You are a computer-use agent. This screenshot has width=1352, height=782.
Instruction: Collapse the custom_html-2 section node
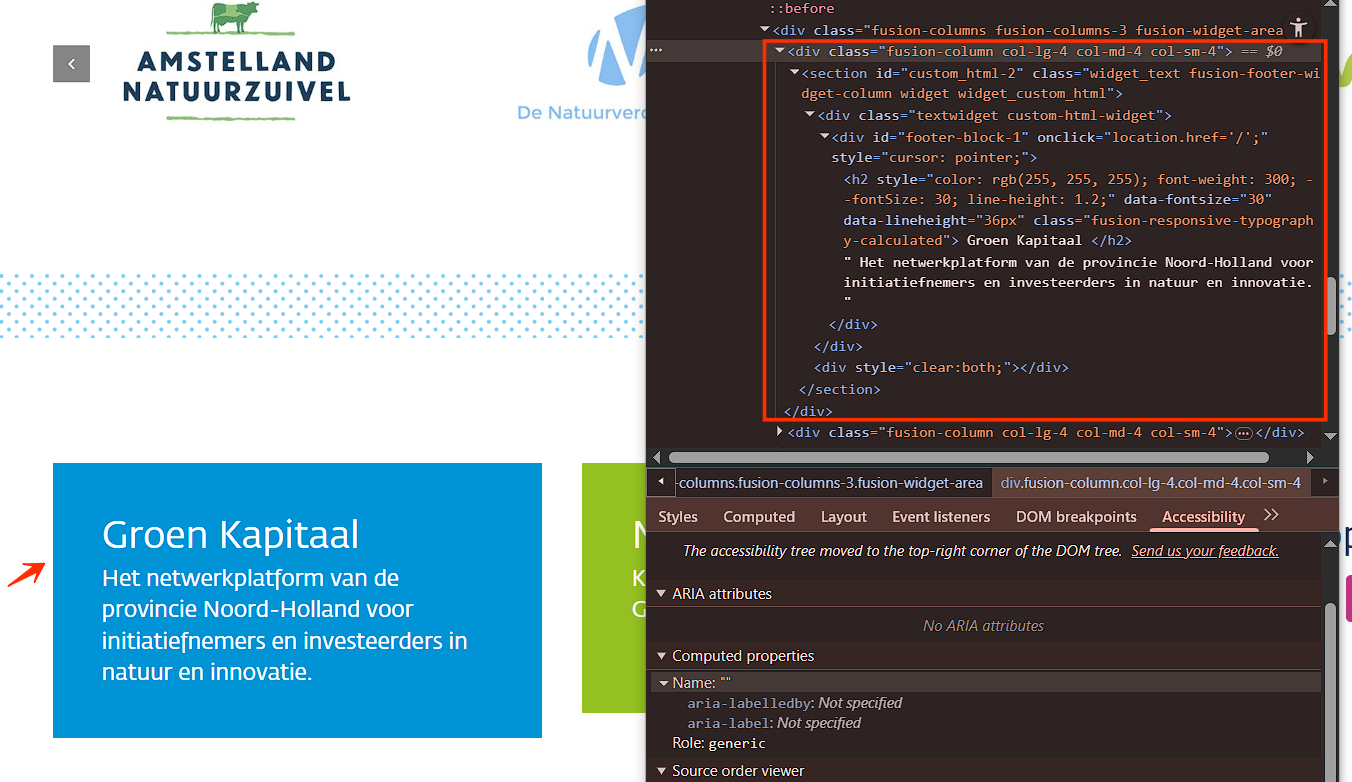[794, 73]
